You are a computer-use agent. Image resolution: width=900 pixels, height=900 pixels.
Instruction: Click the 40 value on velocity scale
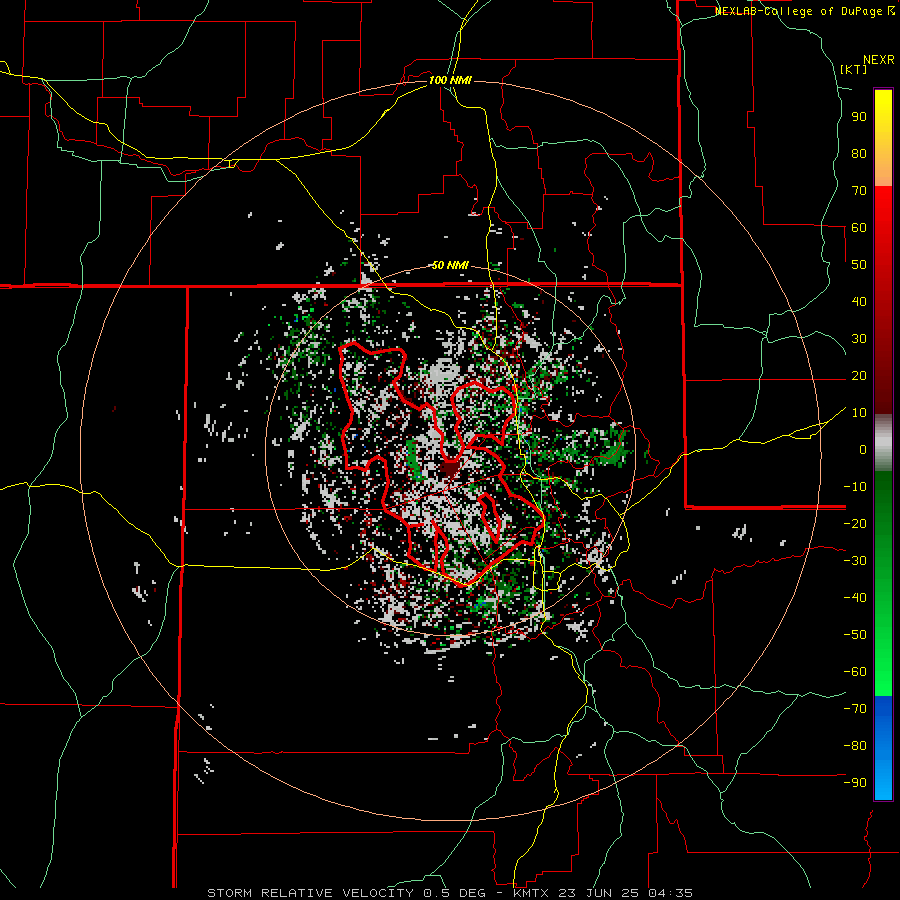pos(859,301)
